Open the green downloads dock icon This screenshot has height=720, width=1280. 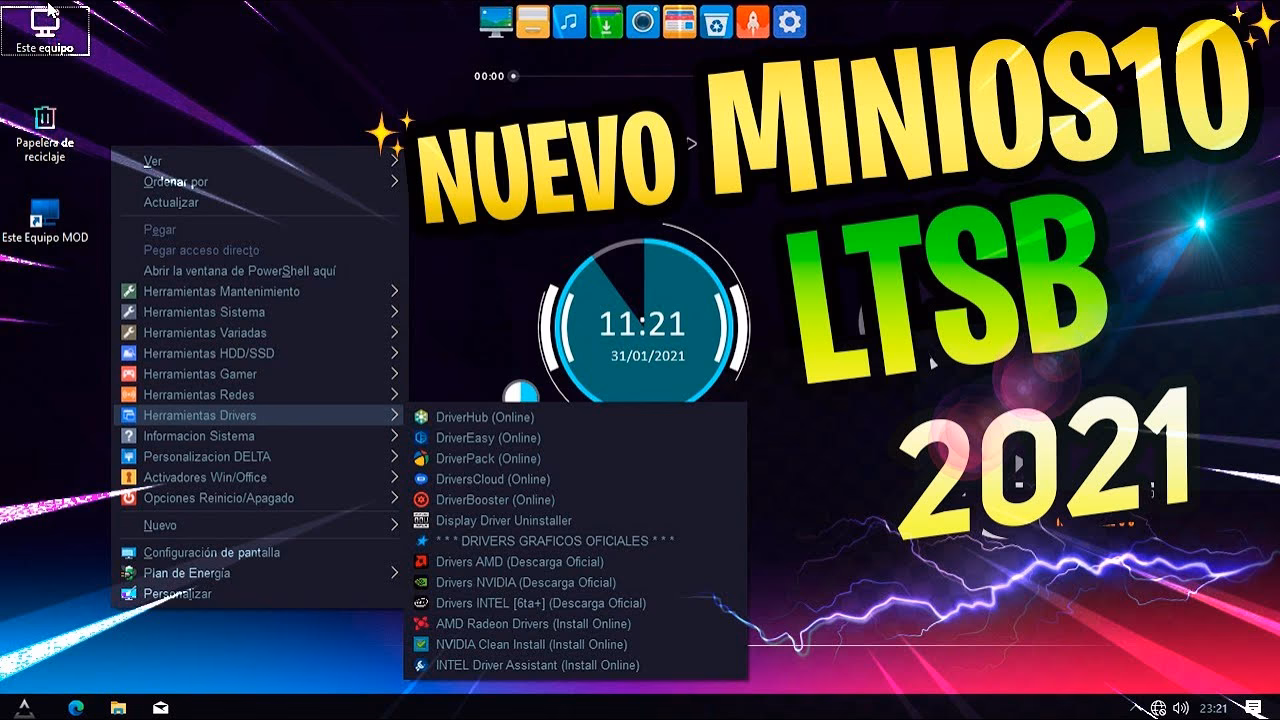pos(606,22)
